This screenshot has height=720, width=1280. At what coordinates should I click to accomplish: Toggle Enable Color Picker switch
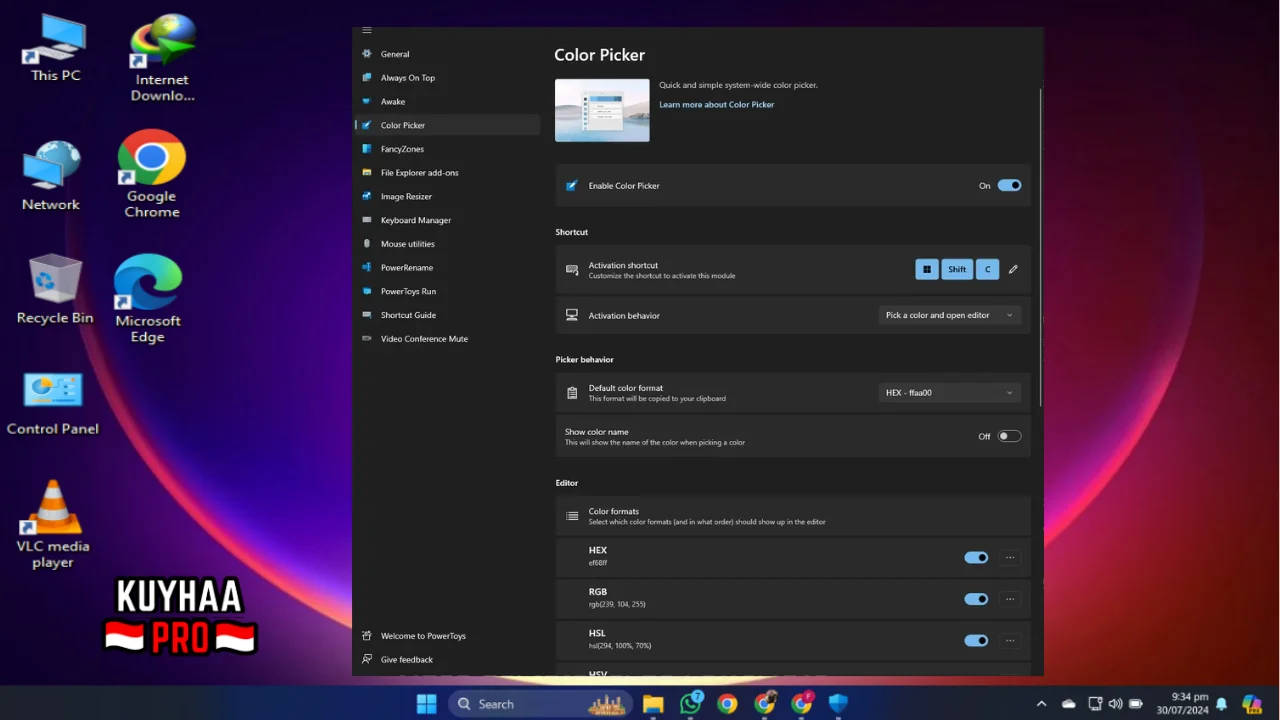(x=1009, y=185)
